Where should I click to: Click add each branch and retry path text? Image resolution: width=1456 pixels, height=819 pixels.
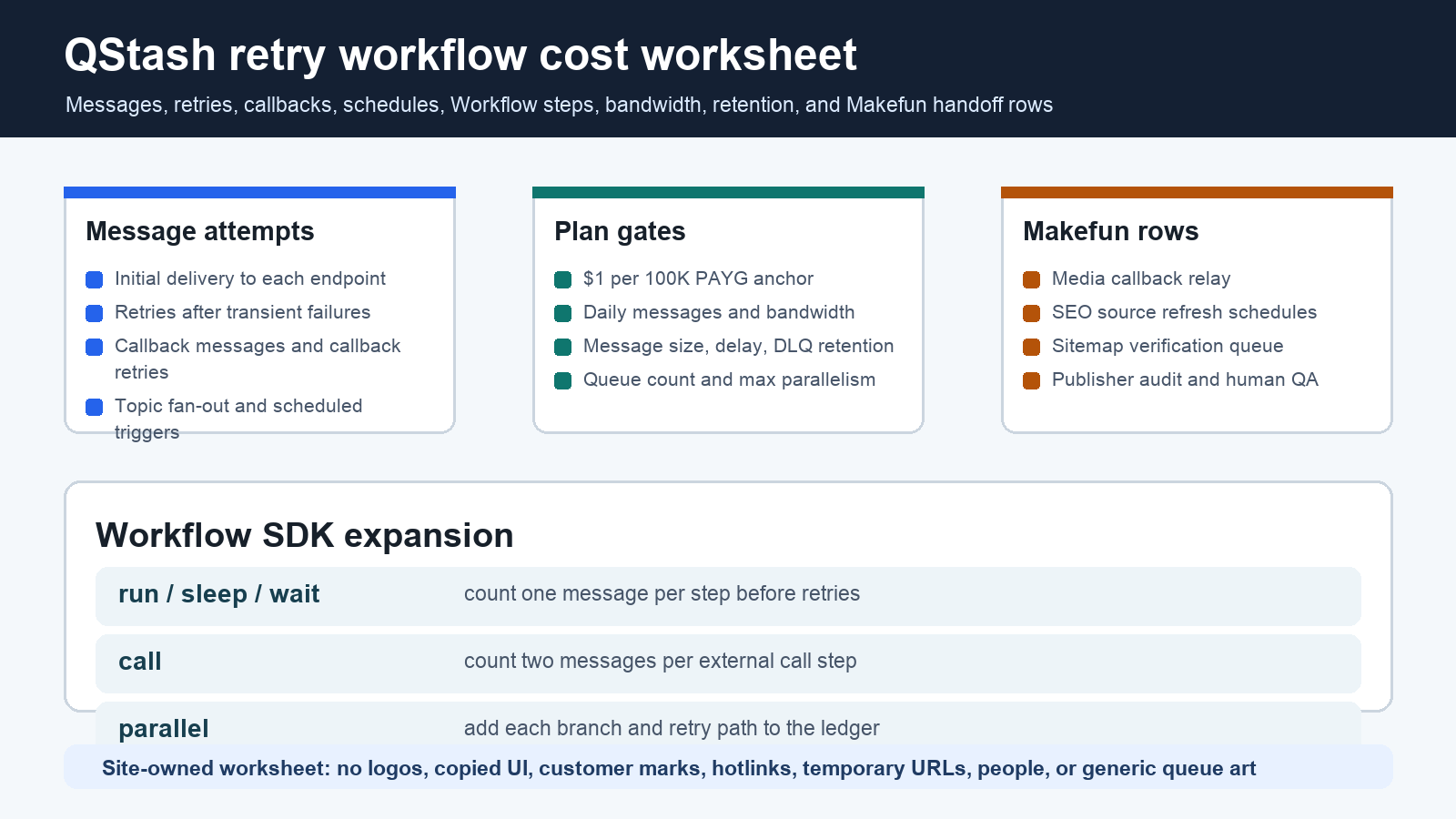672,728
